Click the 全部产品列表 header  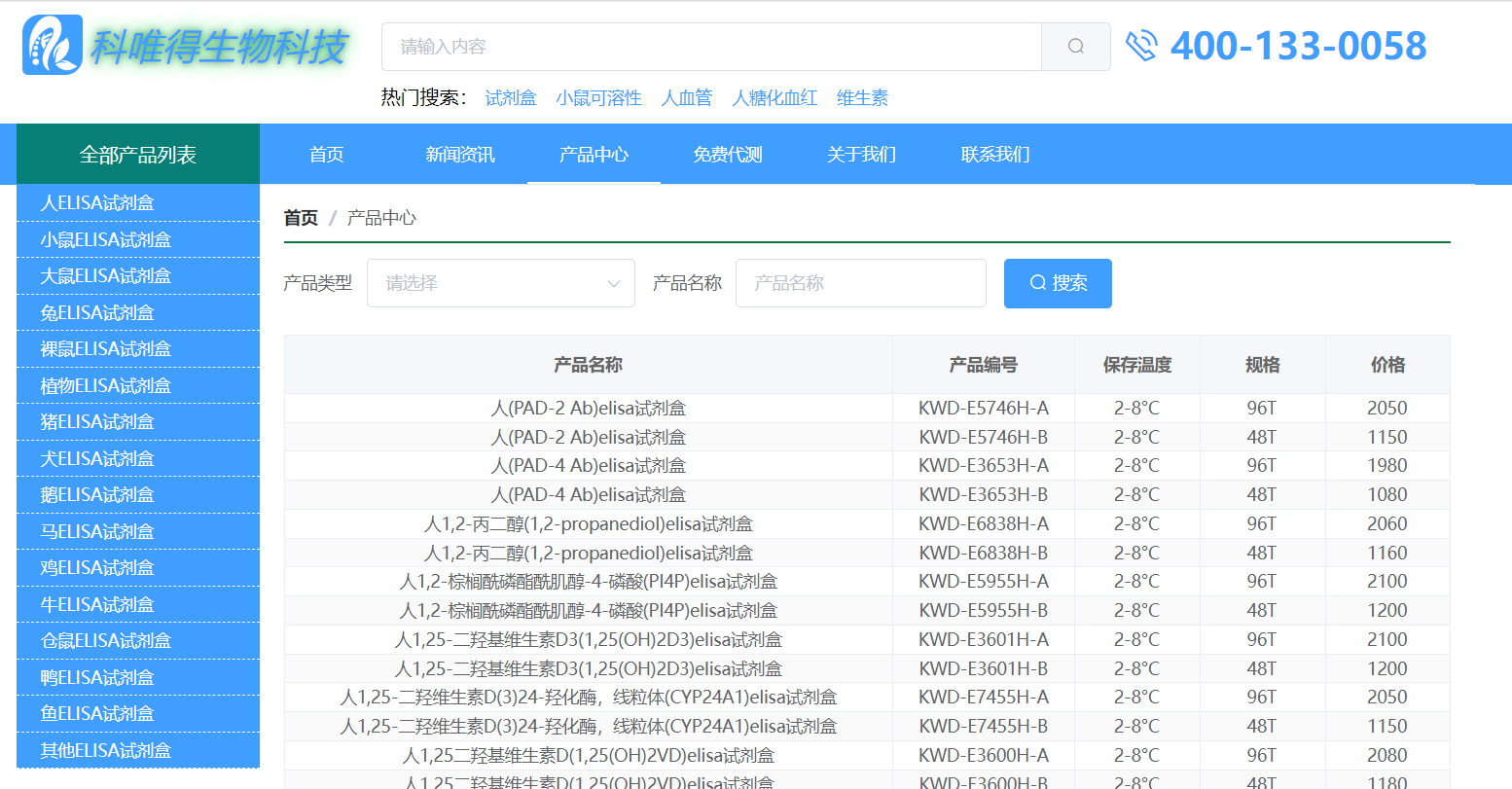(x=138, y=154)
